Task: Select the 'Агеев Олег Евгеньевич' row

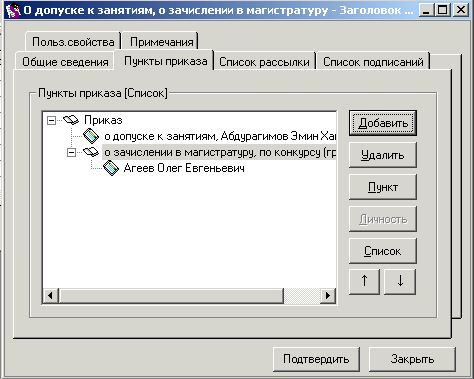Action: point(184,168)
